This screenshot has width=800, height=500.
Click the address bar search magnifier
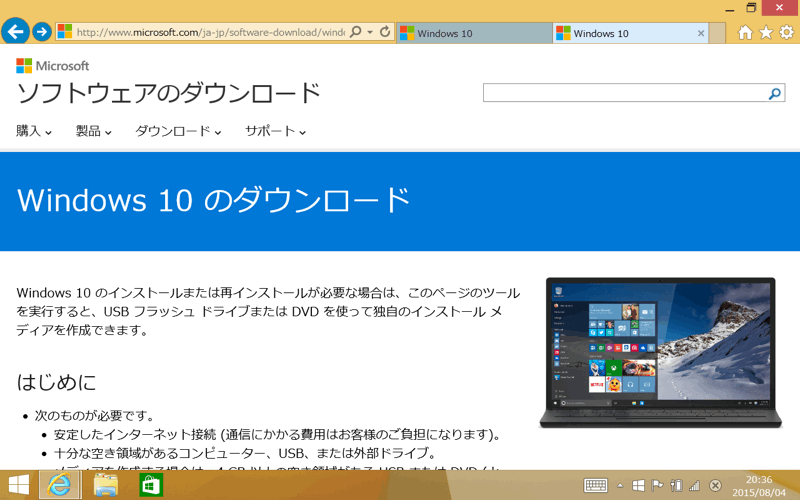click(355, 32)
